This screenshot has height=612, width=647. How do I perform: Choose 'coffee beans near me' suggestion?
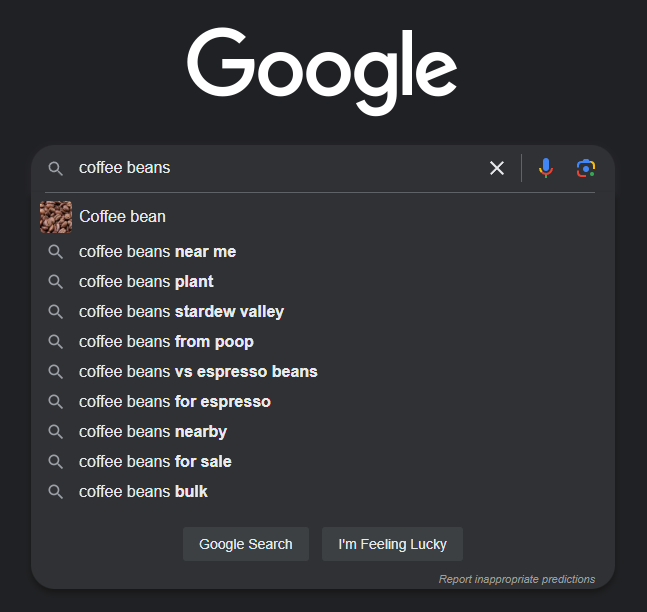tap(157, 252)
